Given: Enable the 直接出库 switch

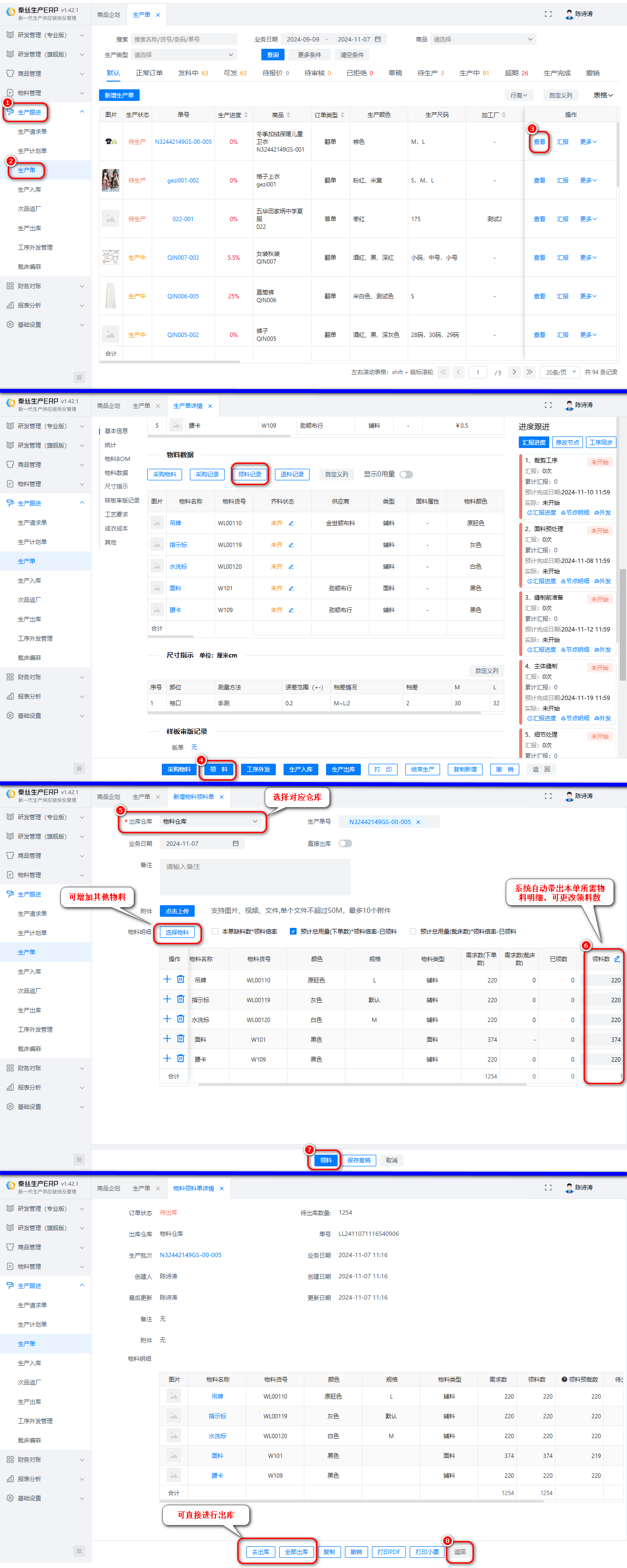Looking at the screenshot, I should click(x=345, y=843).
